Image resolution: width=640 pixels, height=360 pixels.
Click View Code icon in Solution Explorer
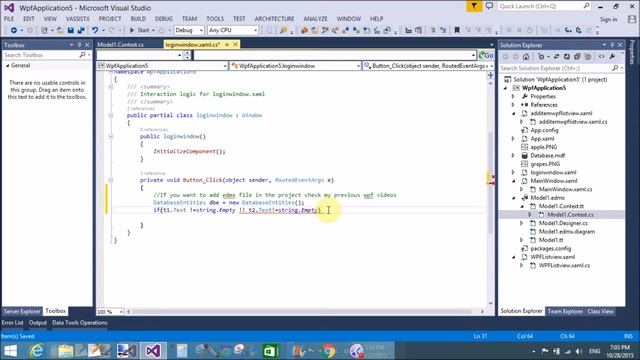(x=602, y=57)
